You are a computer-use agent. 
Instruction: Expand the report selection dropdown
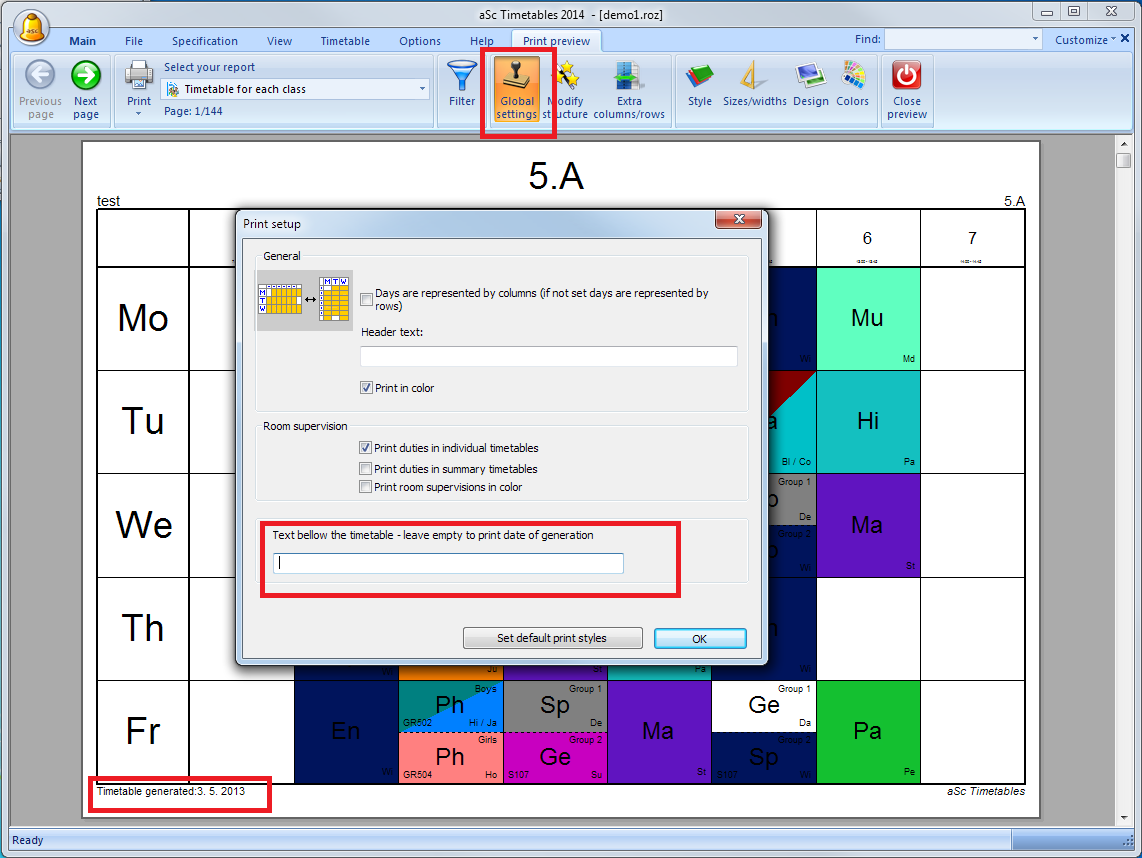coord(421,89)
